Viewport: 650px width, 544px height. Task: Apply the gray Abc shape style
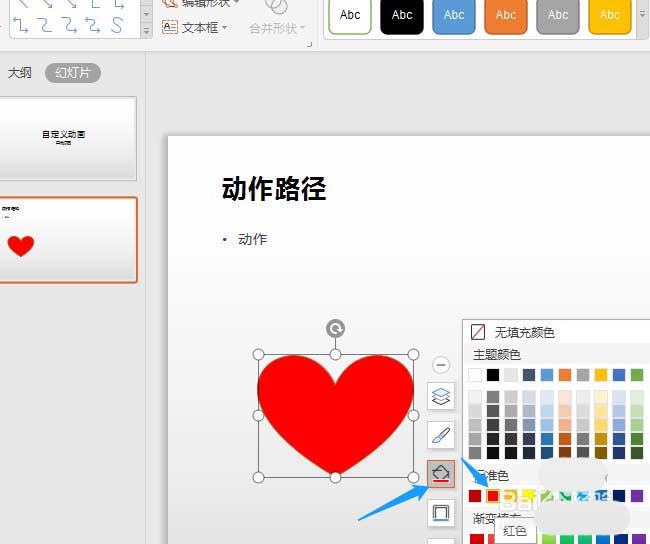click(558, 15)
